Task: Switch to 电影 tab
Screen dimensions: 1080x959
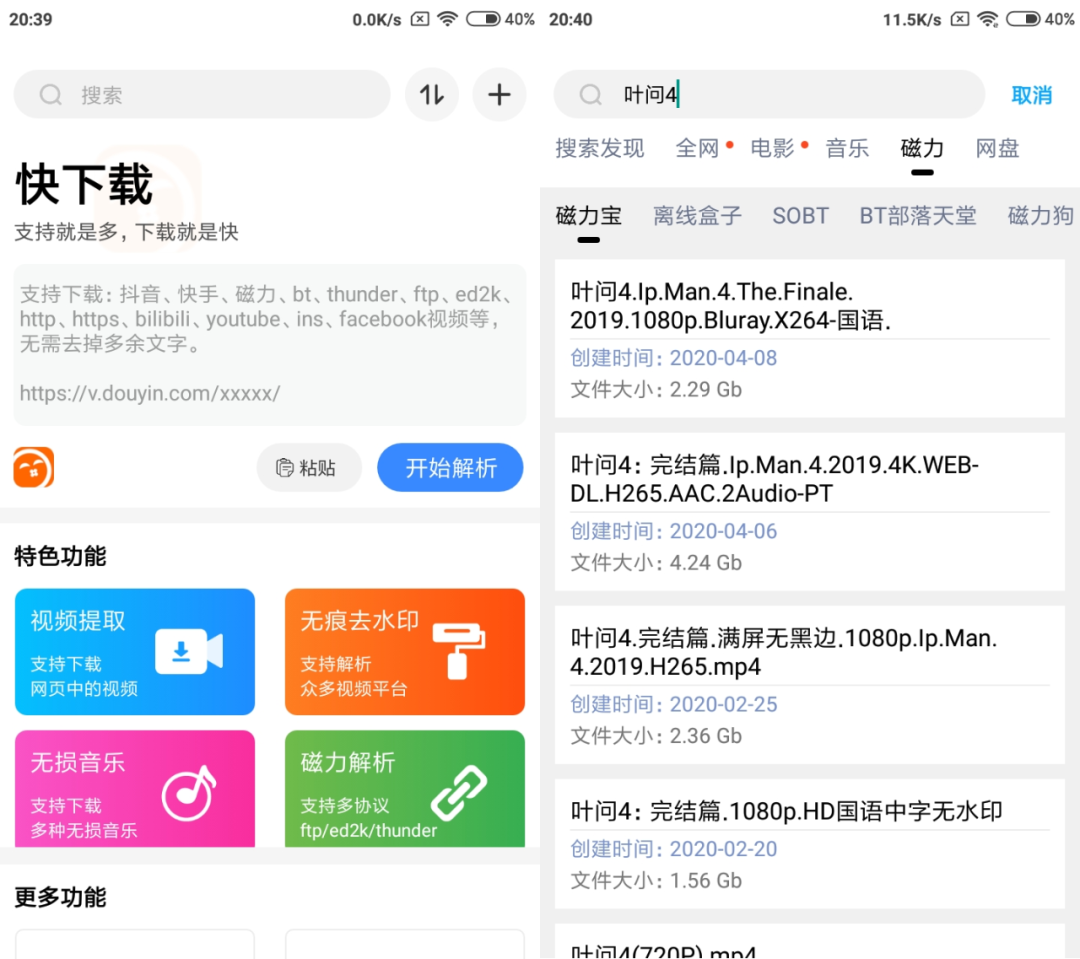Action: pos(772,148)
